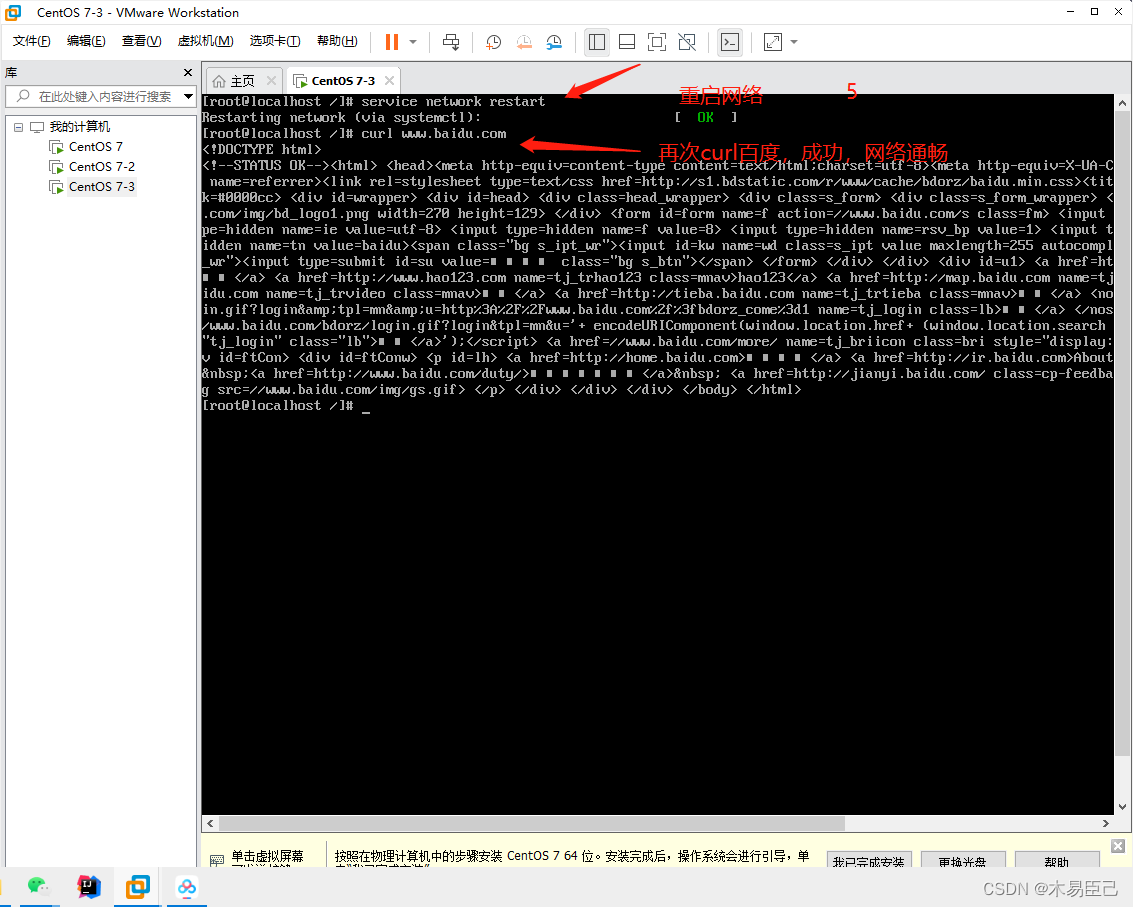Take a snapshot of the VM
The image size is (1133, 907).
(x=494, y=42)
